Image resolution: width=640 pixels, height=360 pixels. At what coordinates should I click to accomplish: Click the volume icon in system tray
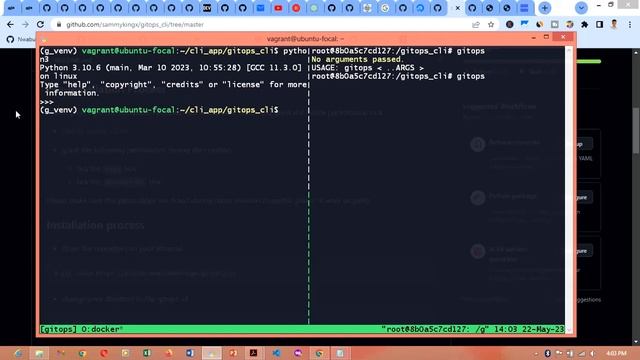[593, 353]
